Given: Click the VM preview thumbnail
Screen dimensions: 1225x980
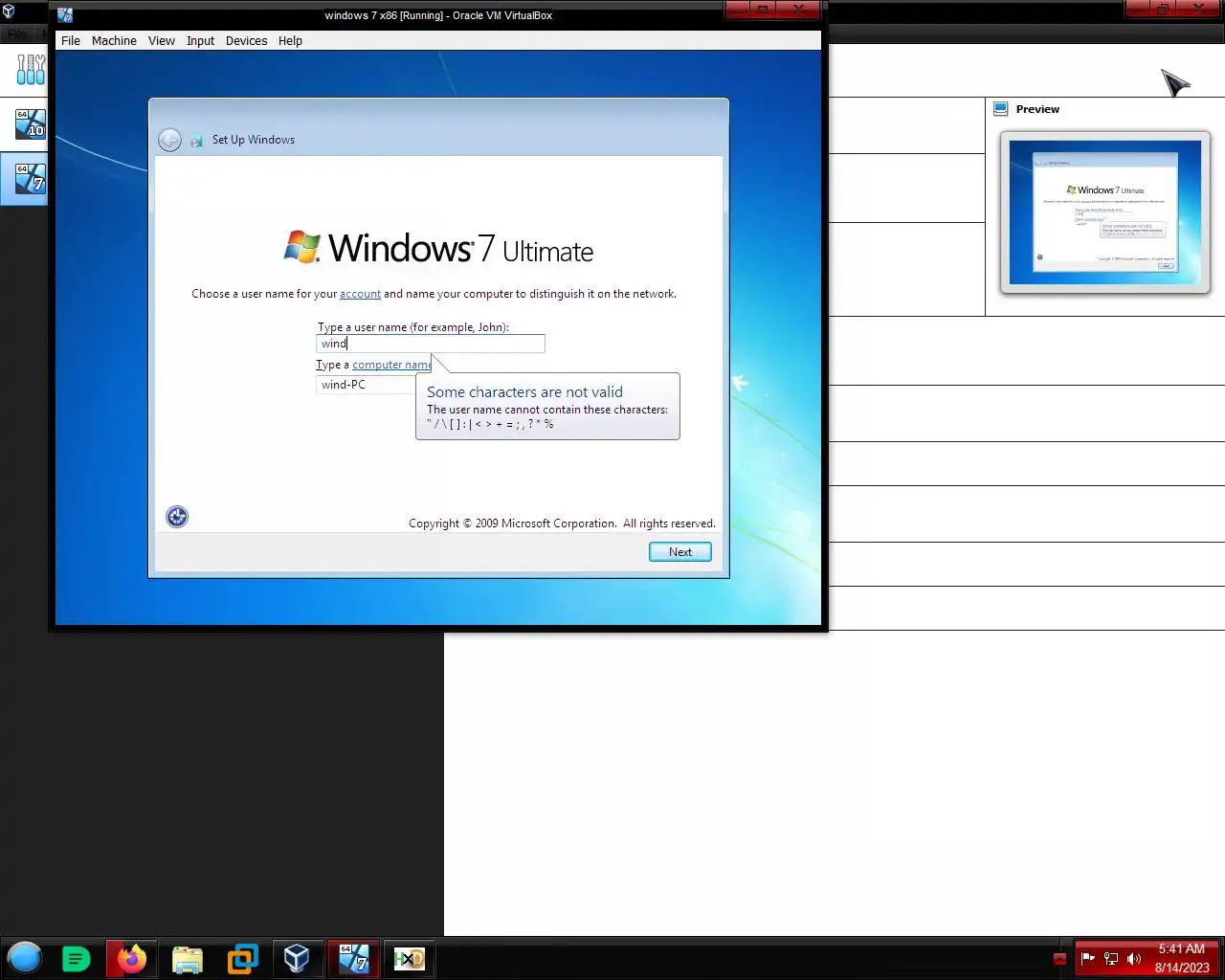Looking at the screenshot, I should pyautogui.click(x=1105, y=212).
